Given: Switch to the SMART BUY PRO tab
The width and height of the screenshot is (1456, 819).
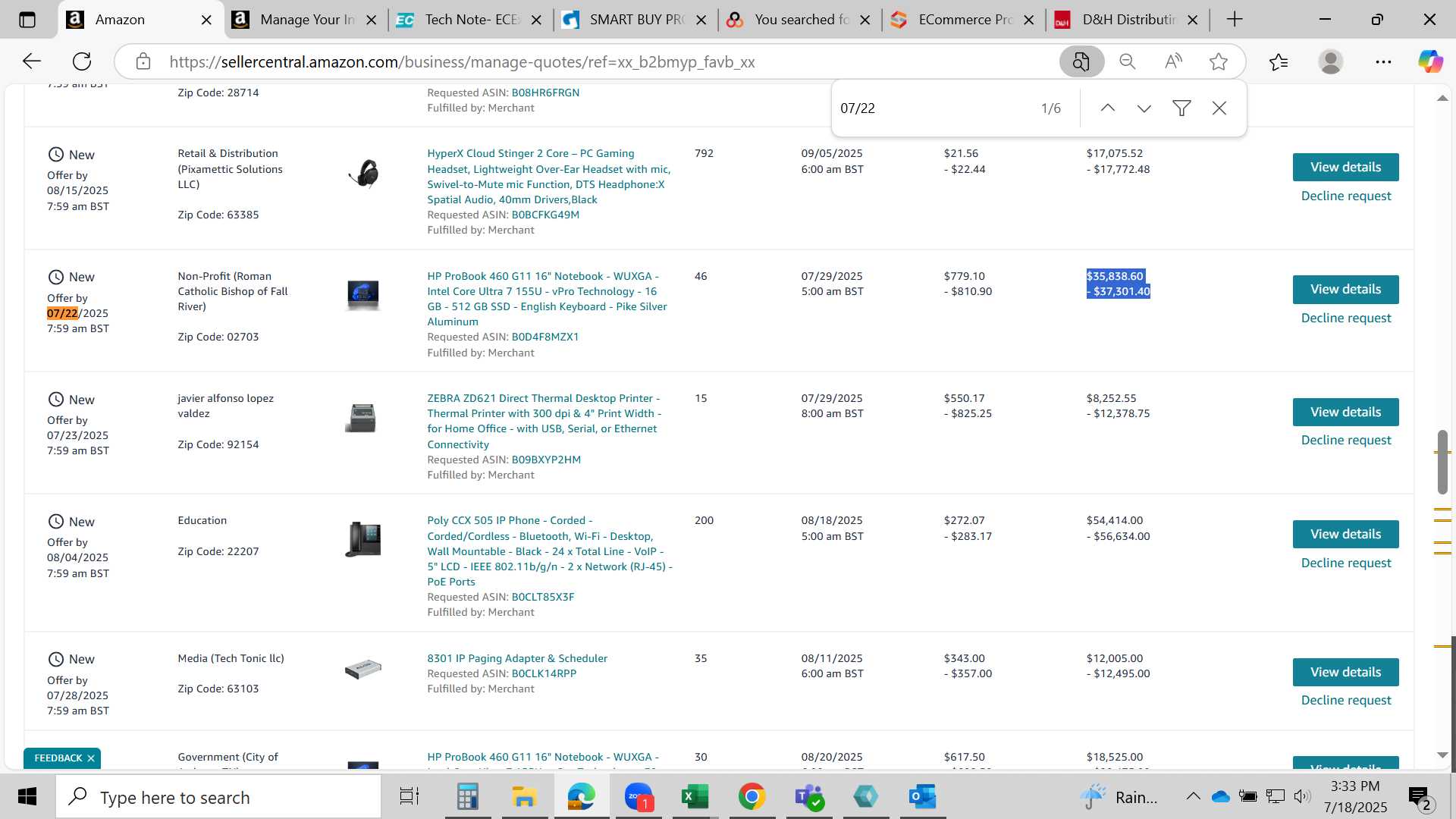Looking at the screenshot, I should tap(636, 20).
